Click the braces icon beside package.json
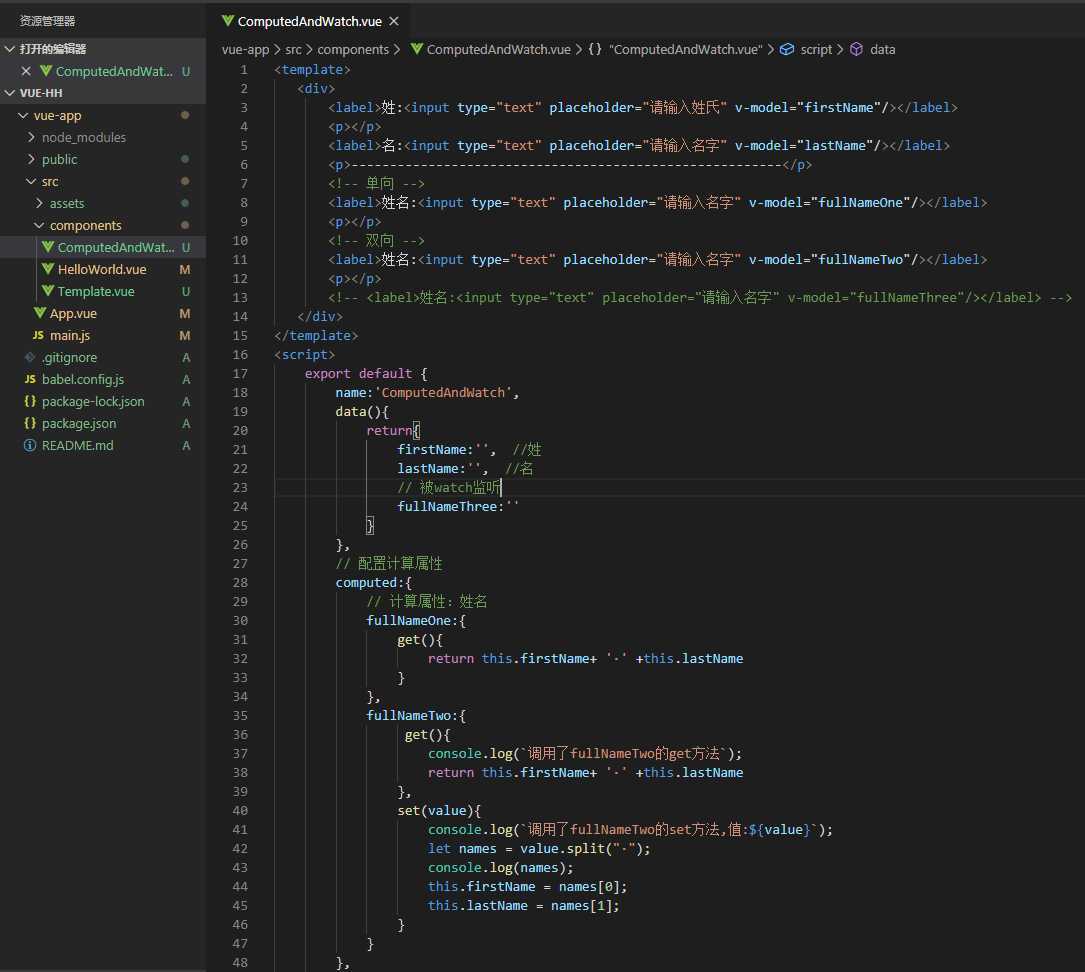Viewport: 1085px width, 972px height. [x=30, y=423]
